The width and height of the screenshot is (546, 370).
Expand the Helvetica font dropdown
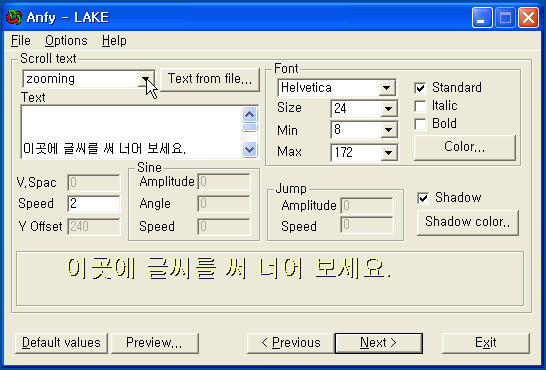(387, 88)
